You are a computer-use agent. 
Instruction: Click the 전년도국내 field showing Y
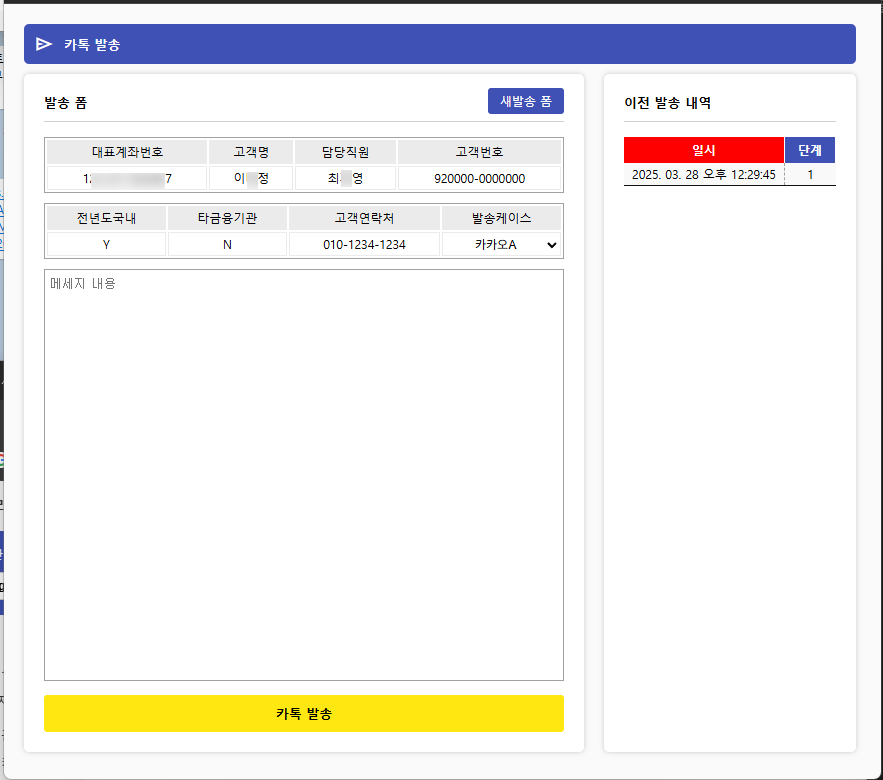click(x=105, y=244)
